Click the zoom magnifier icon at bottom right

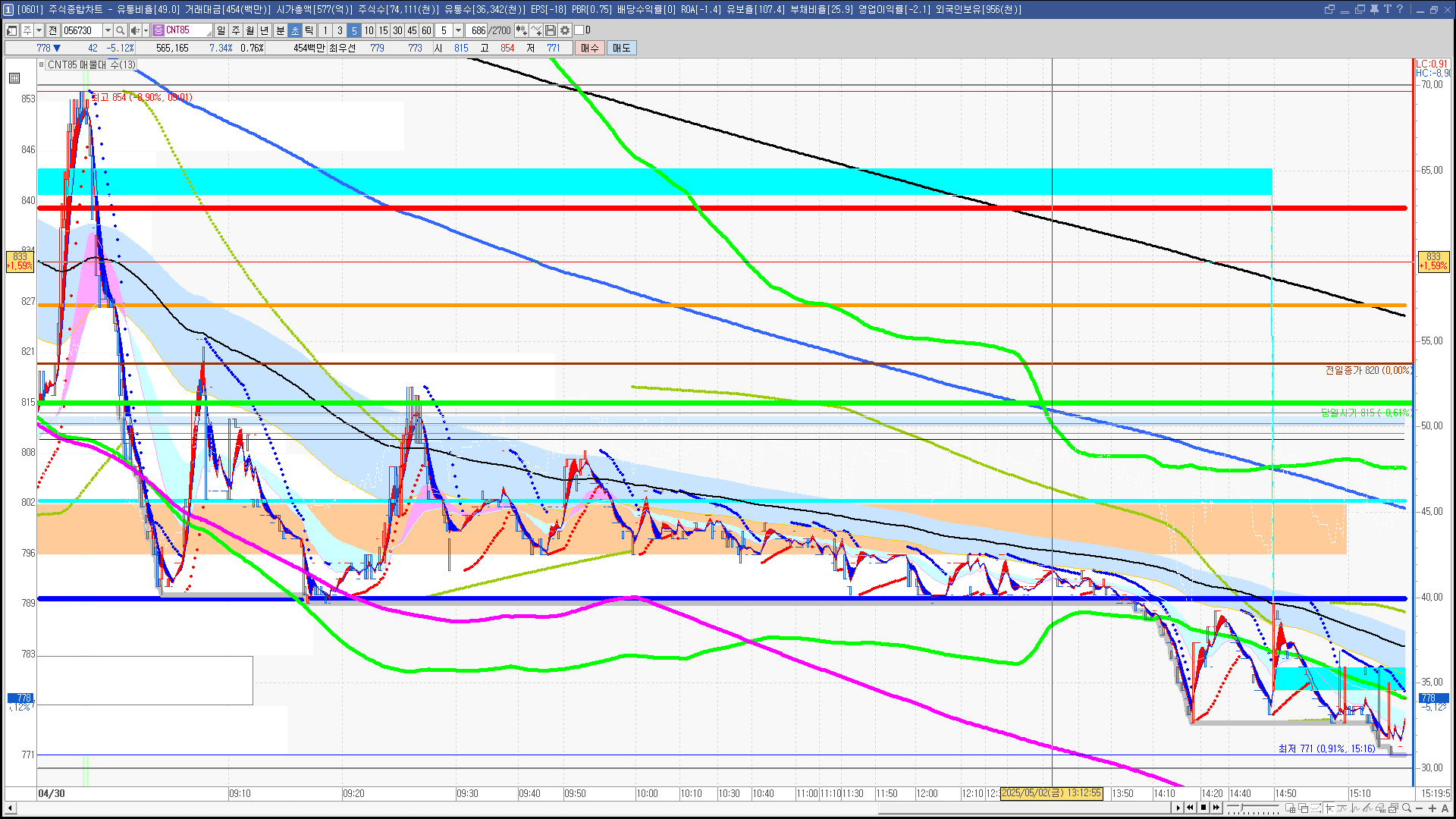[1407, 808]
